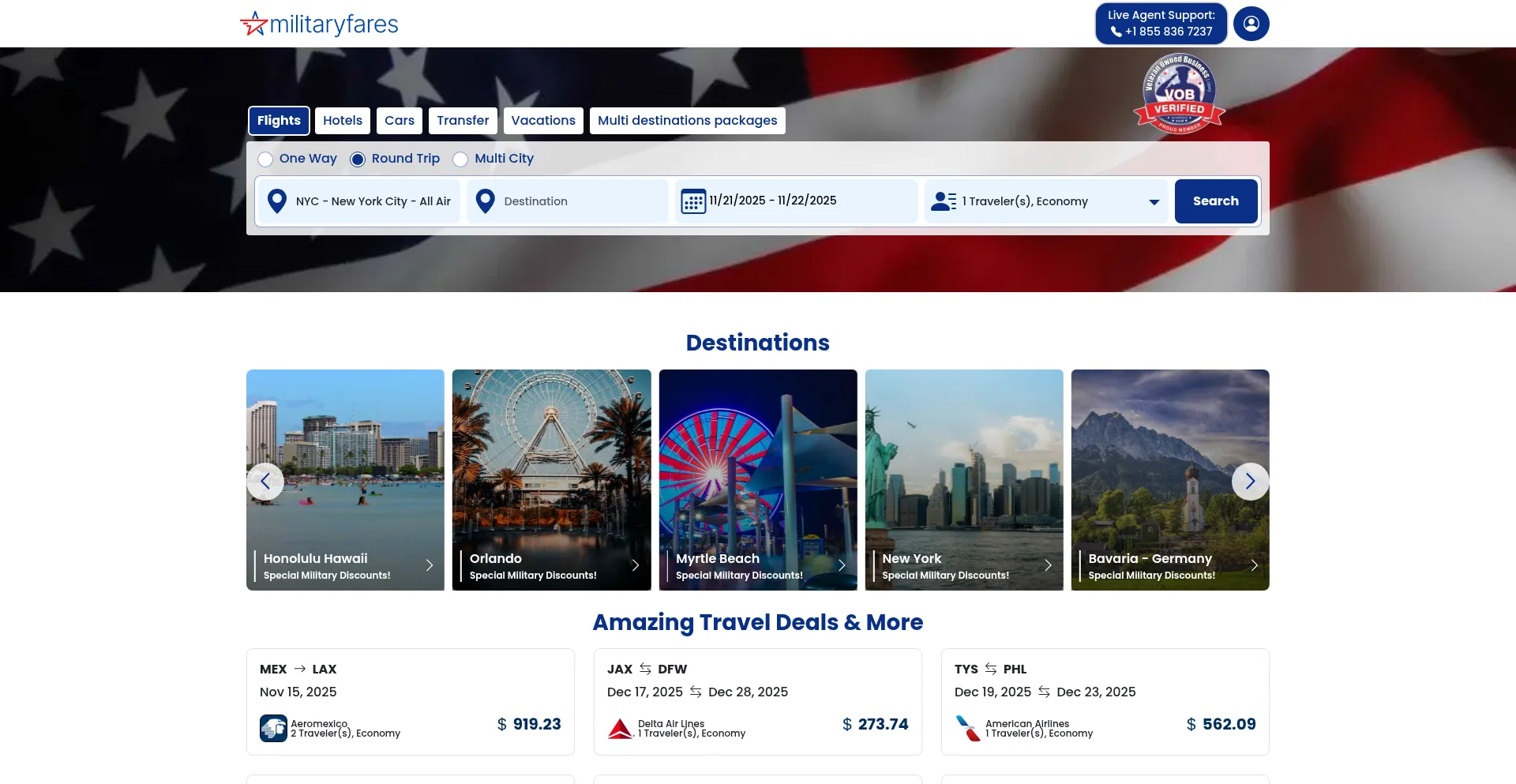This screenshot has width=1516, height=784.
Task: Select the Round Trip radio button
Action: click(x=358, y=159)
